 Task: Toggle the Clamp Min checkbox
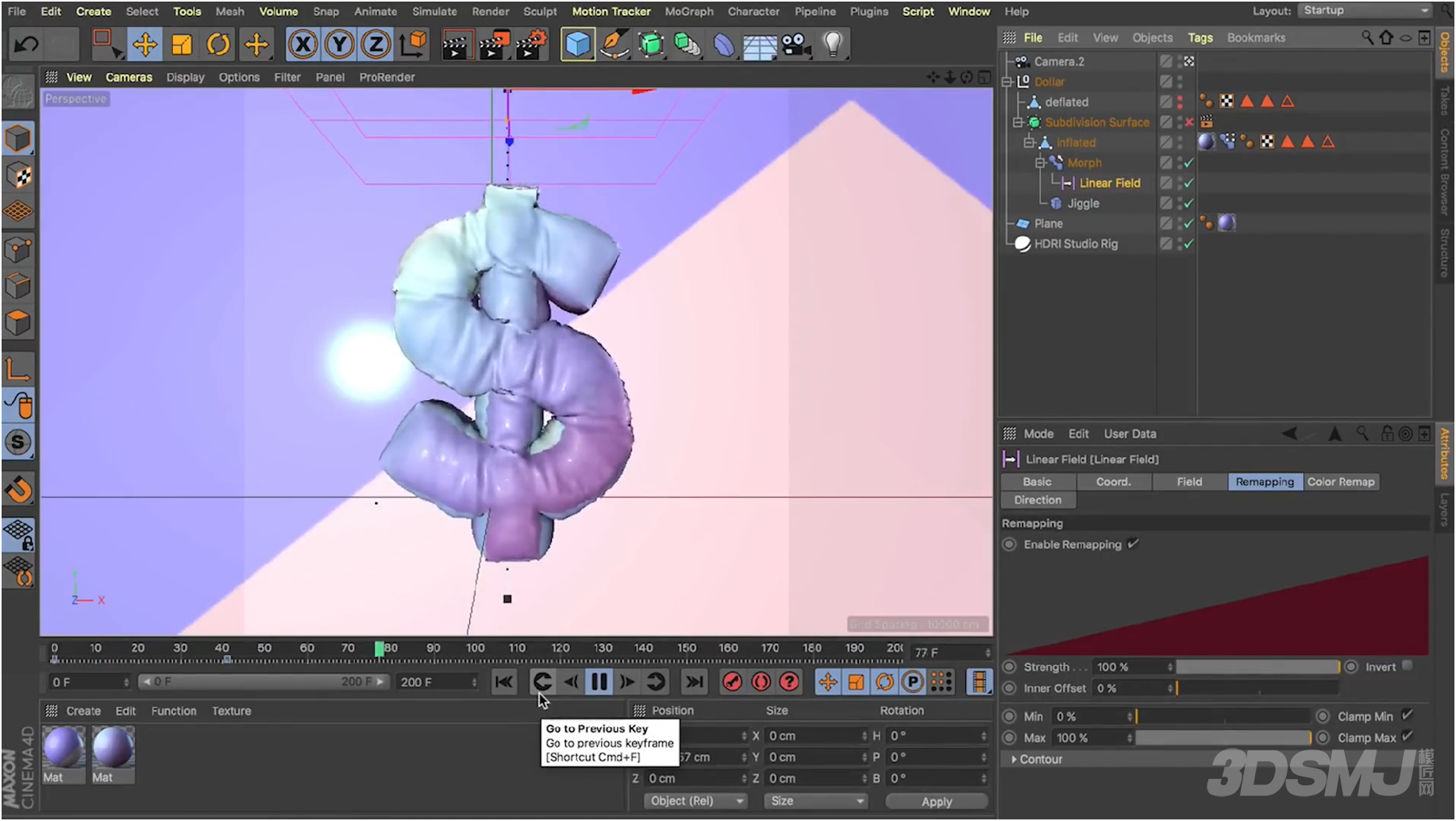tap(1408, 715)
